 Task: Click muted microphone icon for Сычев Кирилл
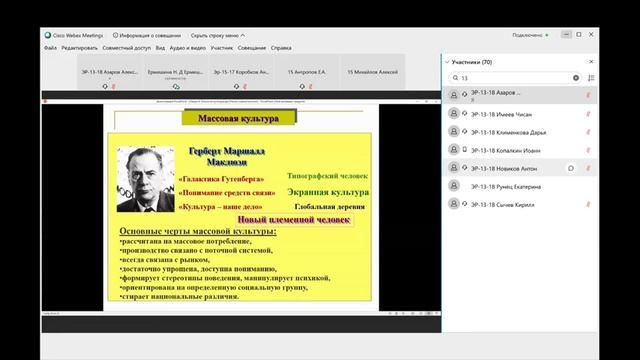pos(588,204)
